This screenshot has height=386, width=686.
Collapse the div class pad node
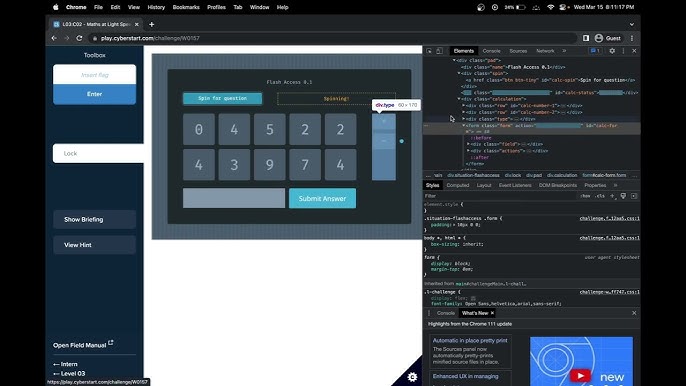[454, 60]
